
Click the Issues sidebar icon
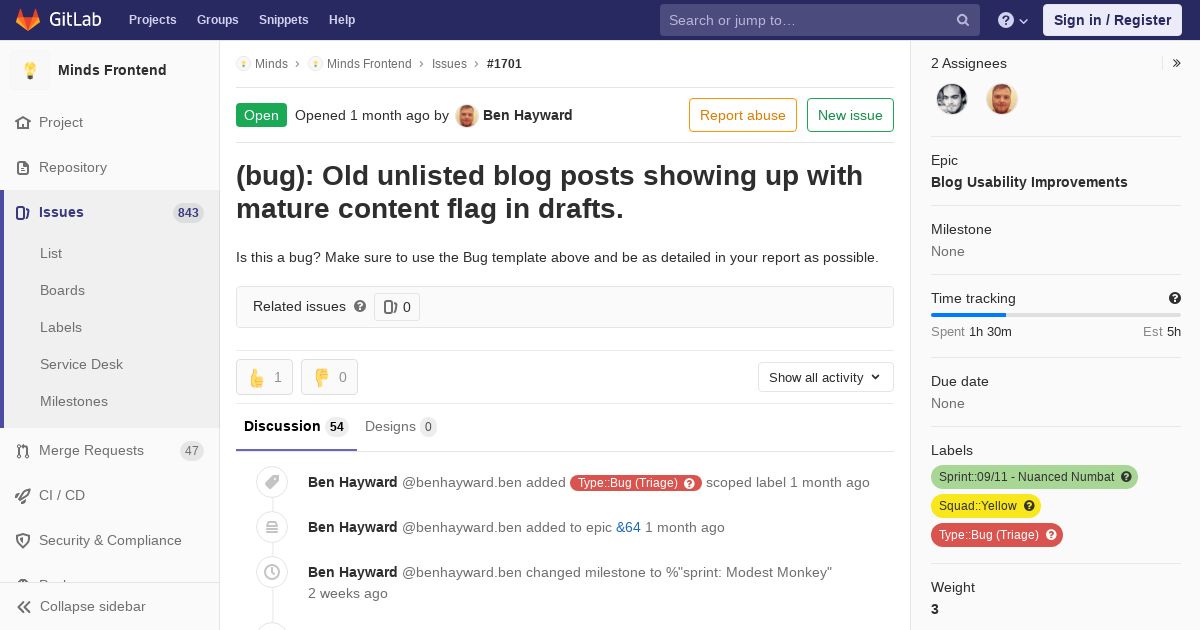coord(23,212)
